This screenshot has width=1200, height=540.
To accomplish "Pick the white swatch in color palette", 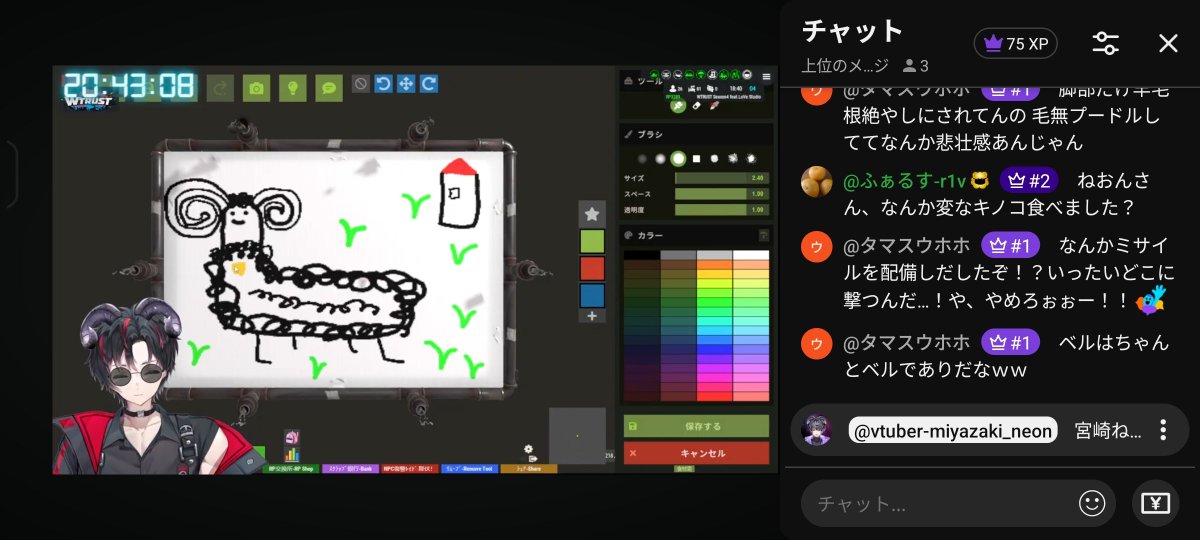I will [x=751, y=255].
